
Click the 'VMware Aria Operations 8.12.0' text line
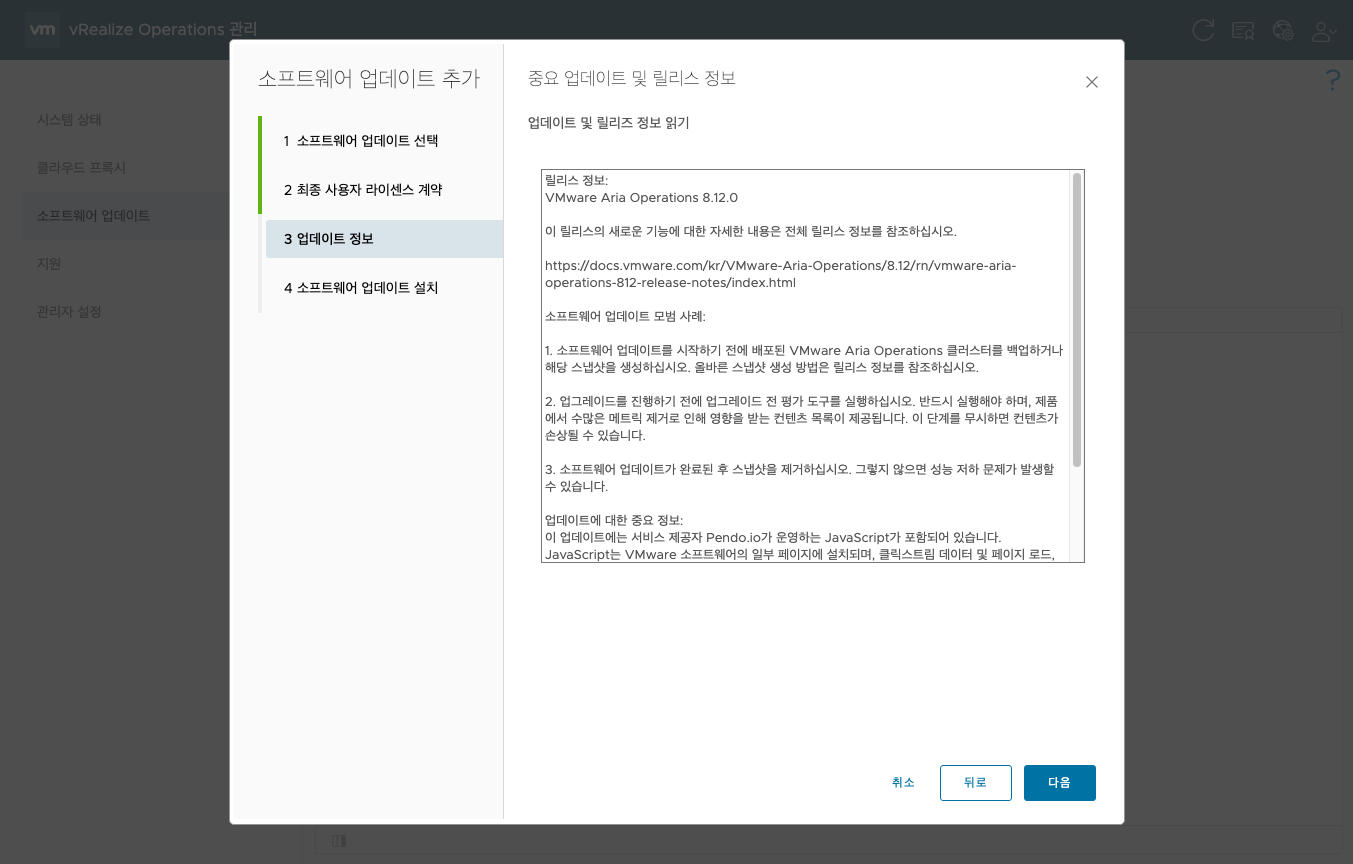(641, 198)
